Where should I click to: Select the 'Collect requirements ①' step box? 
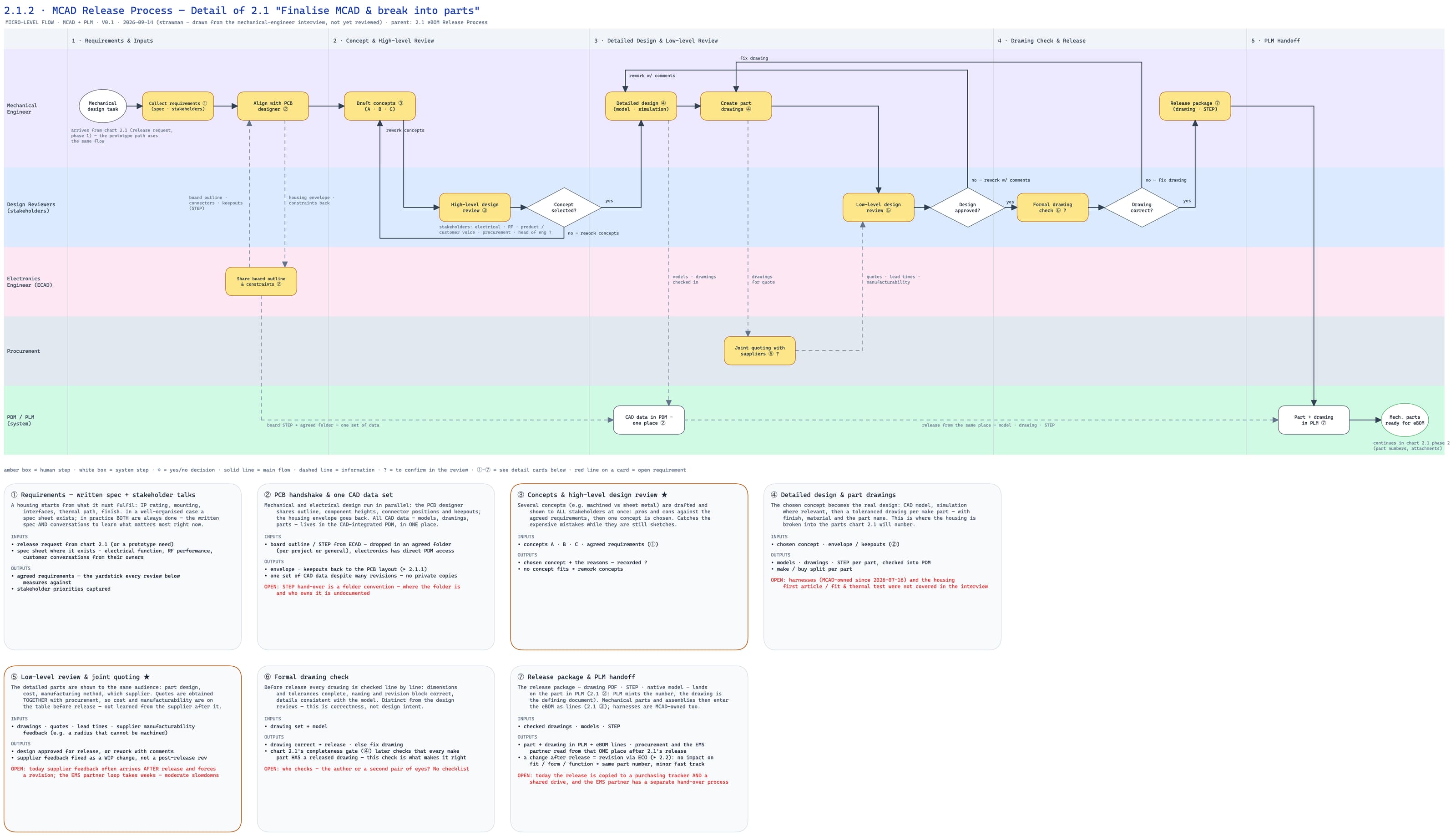[x=178, y=106]
